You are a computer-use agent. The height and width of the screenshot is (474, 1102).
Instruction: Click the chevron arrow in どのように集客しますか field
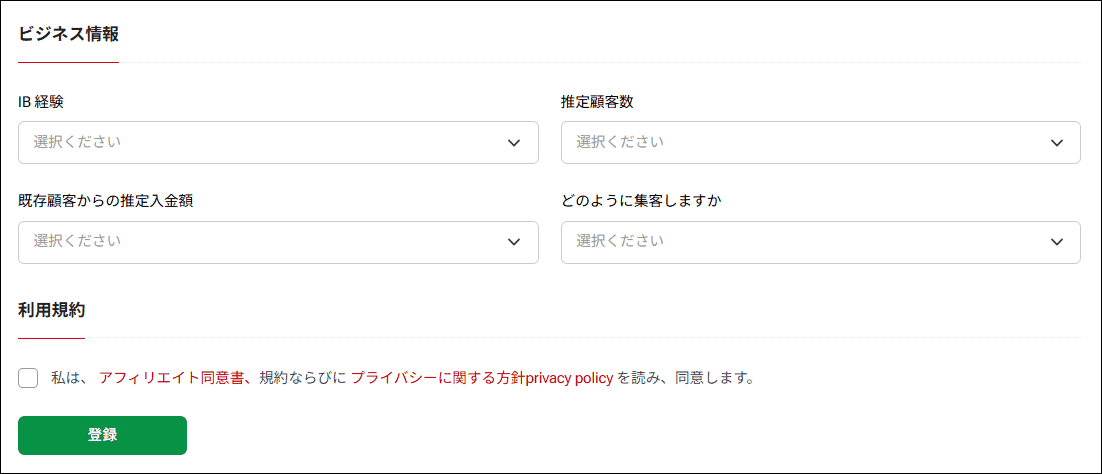pos(1056,242)
